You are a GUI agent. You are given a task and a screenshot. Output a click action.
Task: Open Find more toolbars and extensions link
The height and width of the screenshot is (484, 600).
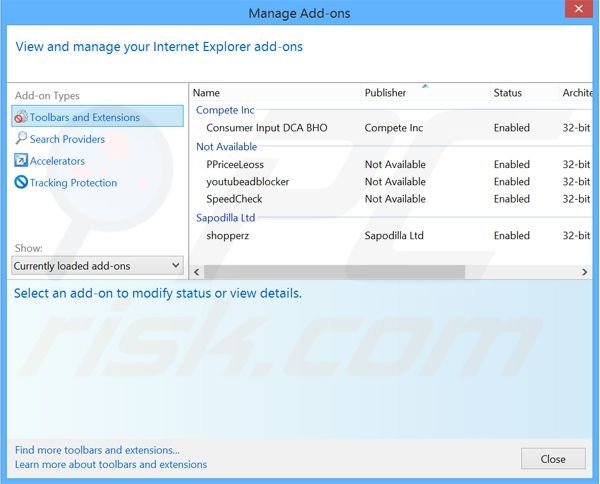(x=97, y=450)
